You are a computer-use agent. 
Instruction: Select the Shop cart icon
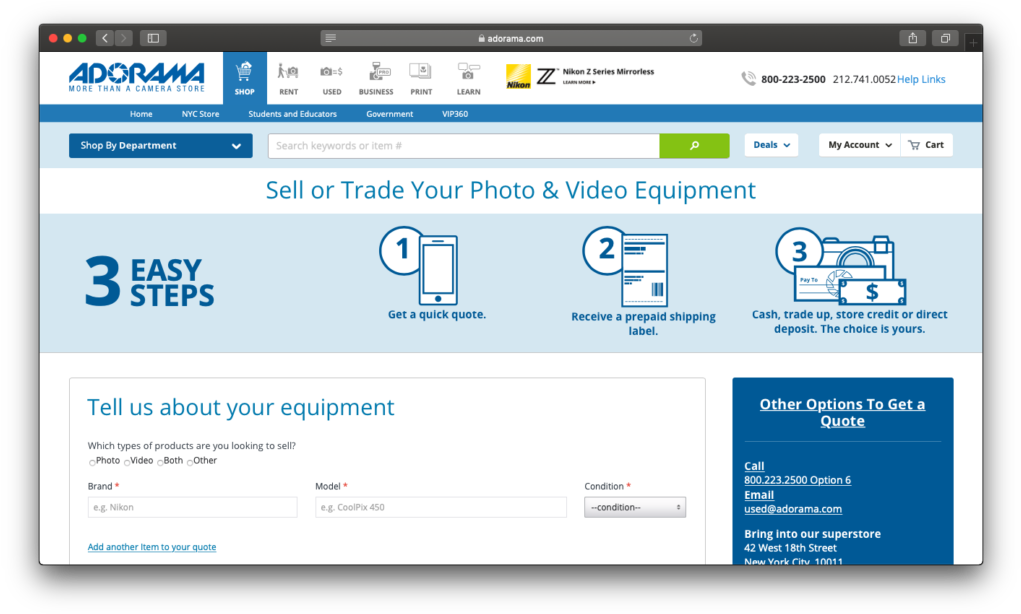[244, 72]
